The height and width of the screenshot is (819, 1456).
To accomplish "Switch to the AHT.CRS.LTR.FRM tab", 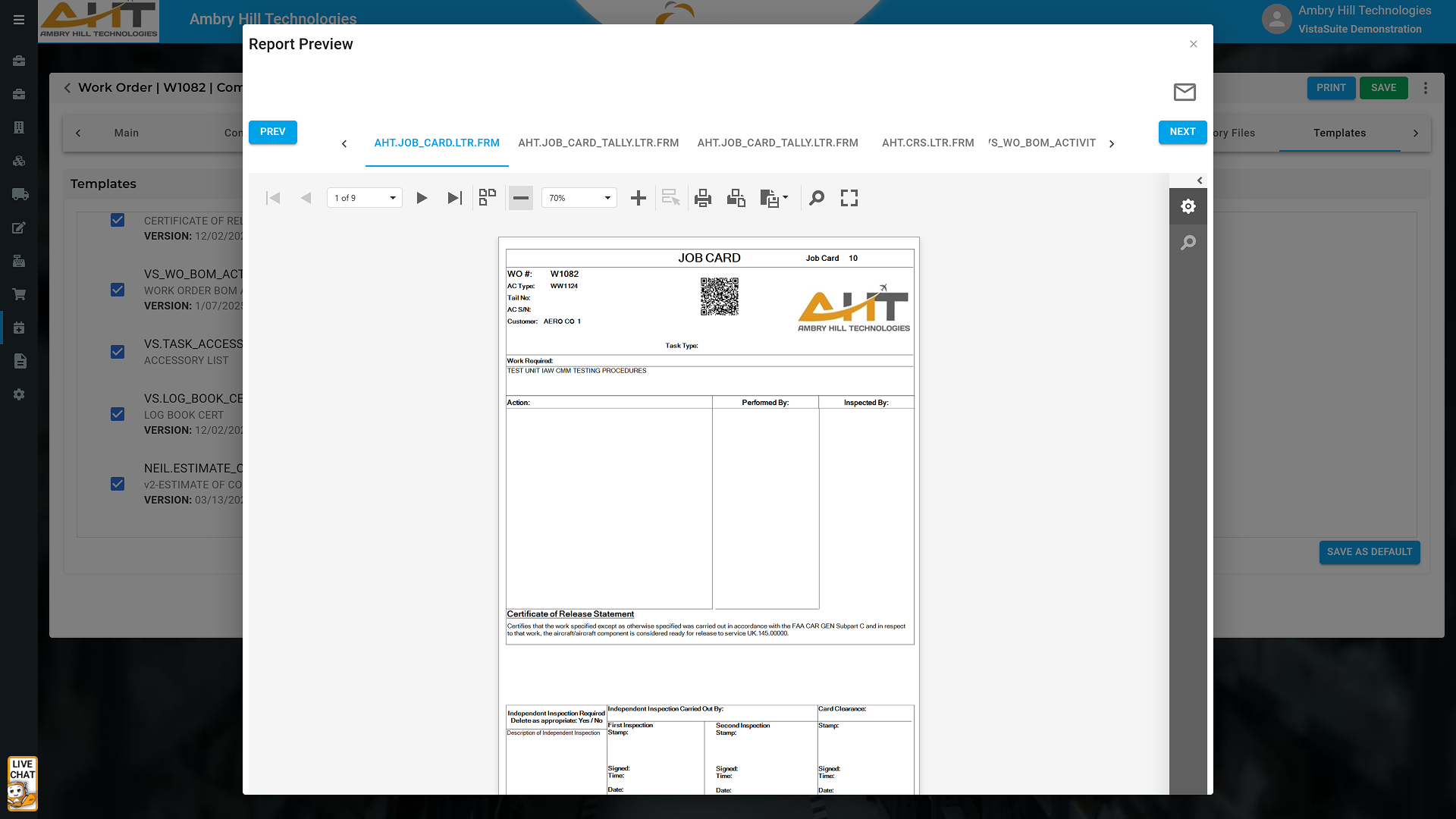I will pyautogui.click(x=927, y=143).
